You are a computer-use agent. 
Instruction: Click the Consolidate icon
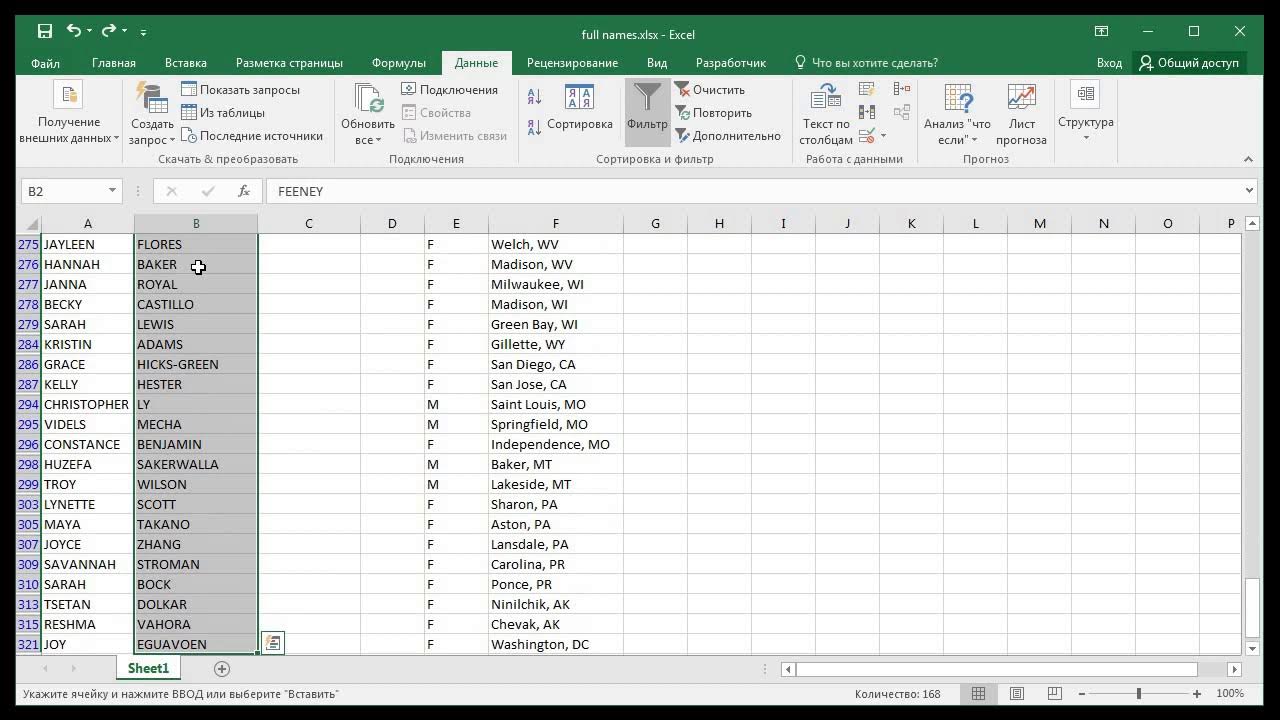(902, 89)
